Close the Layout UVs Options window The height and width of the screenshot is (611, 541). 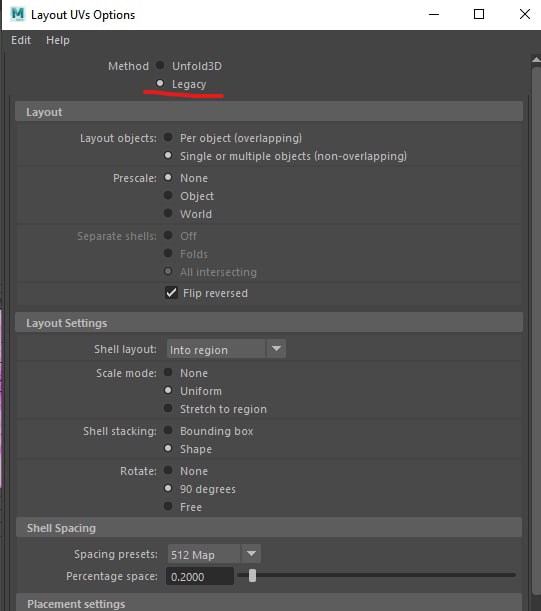[525, 14]
